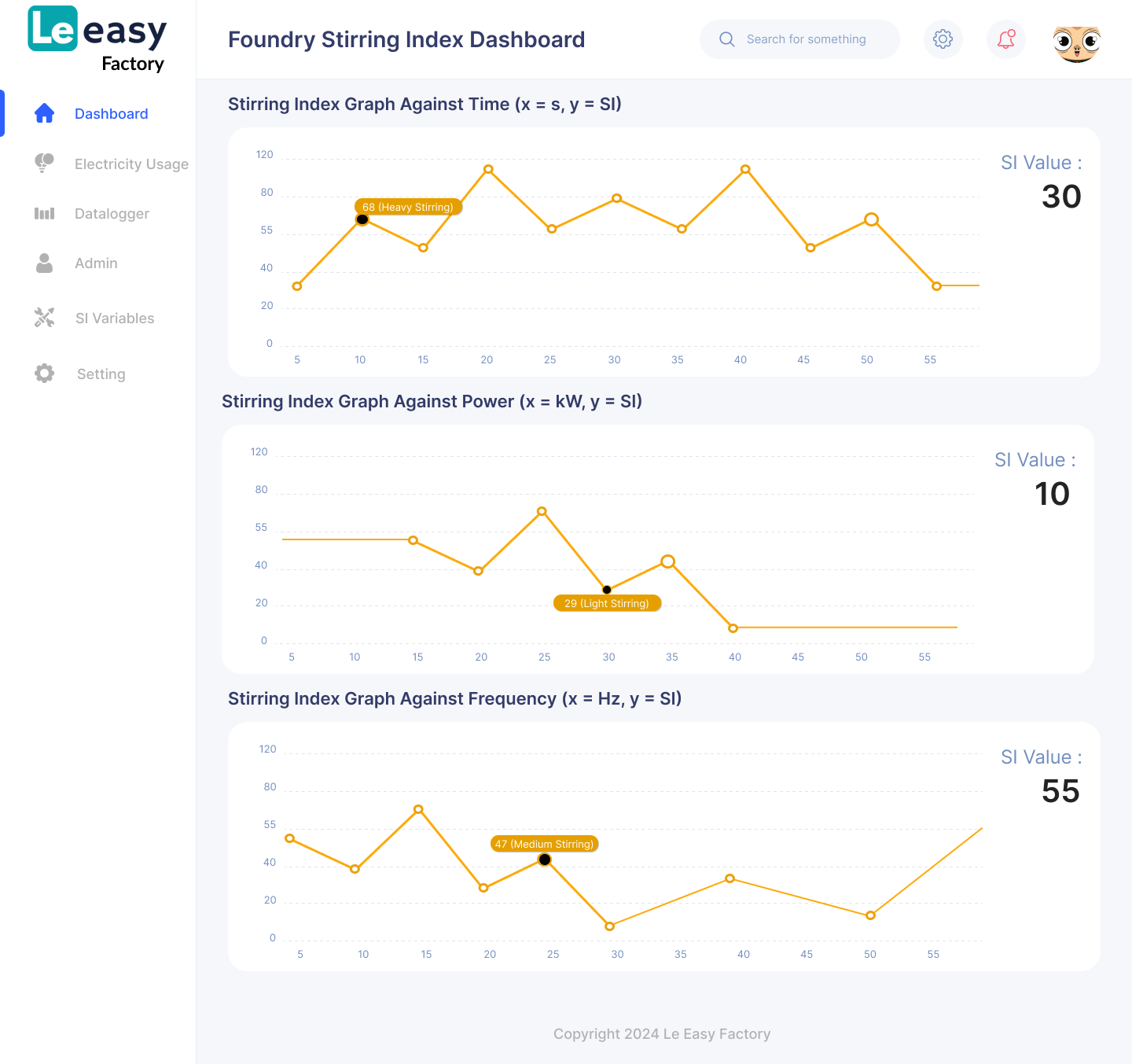
Task: Click the Dashboard home icon
Action: pos(45,113)
